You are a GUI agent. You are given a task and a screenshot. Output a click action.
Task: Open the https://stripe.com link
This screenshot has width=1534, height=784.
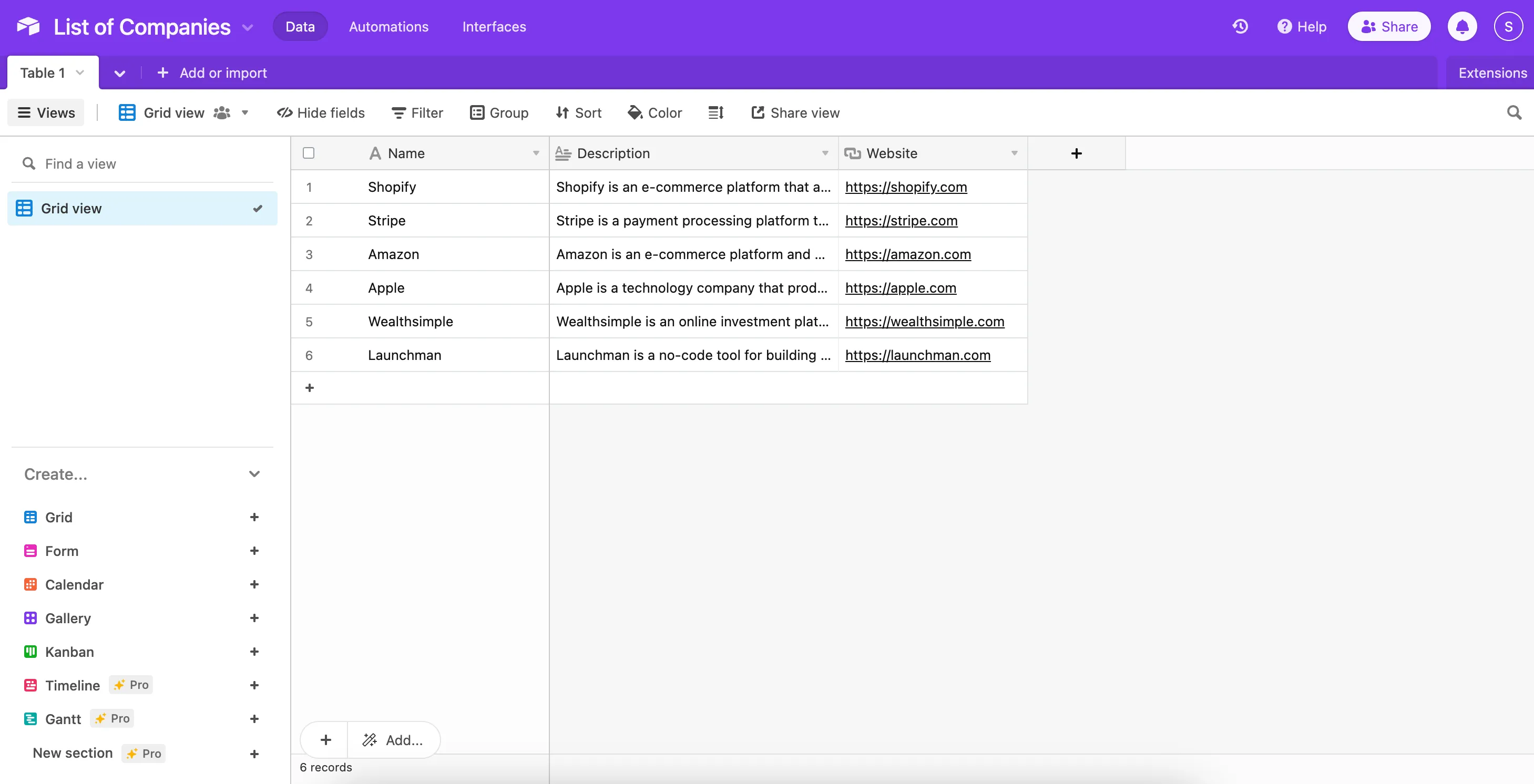pos(901,221)
